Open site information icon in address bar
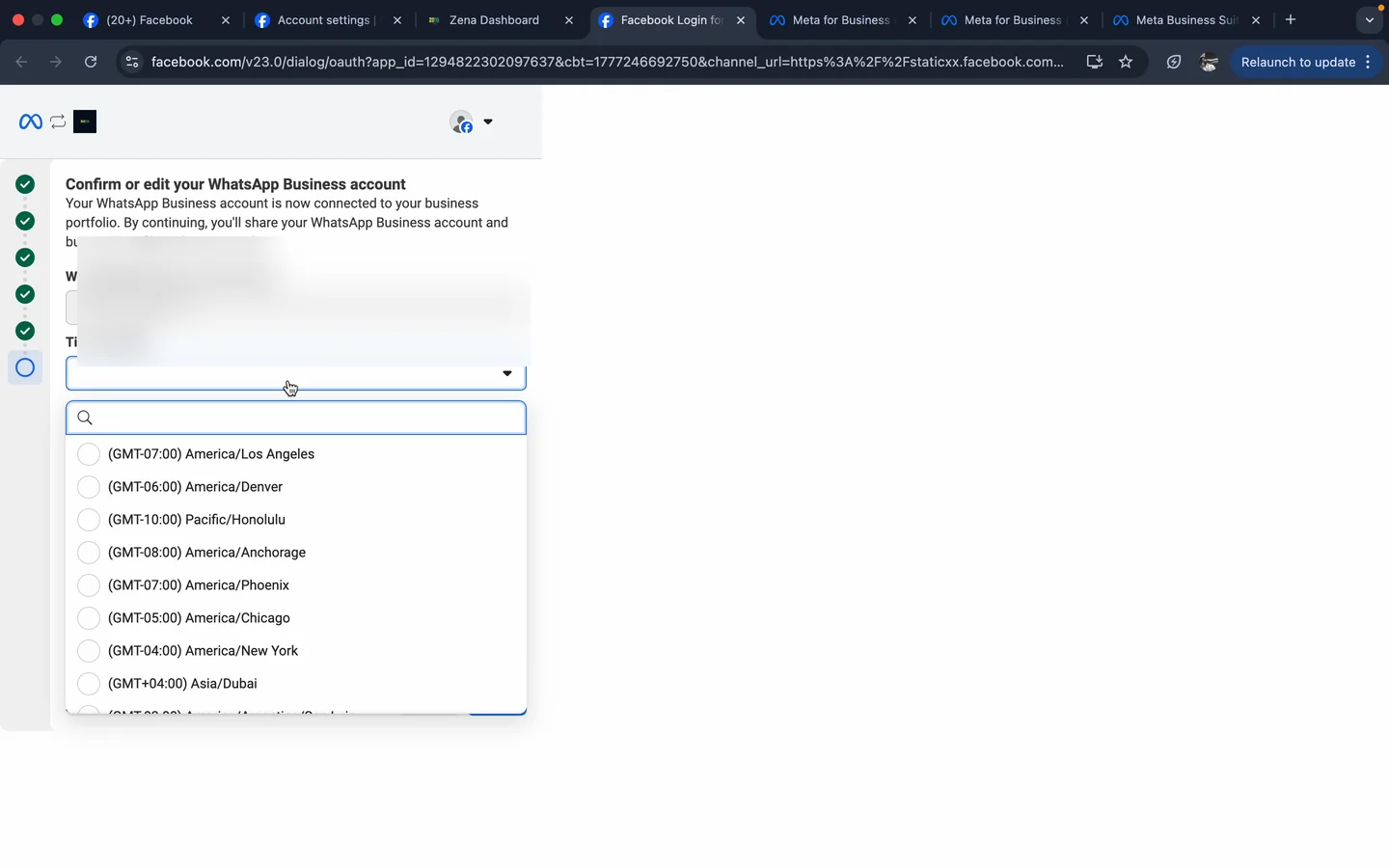The image size is (1389, 868). pos(132,62)
